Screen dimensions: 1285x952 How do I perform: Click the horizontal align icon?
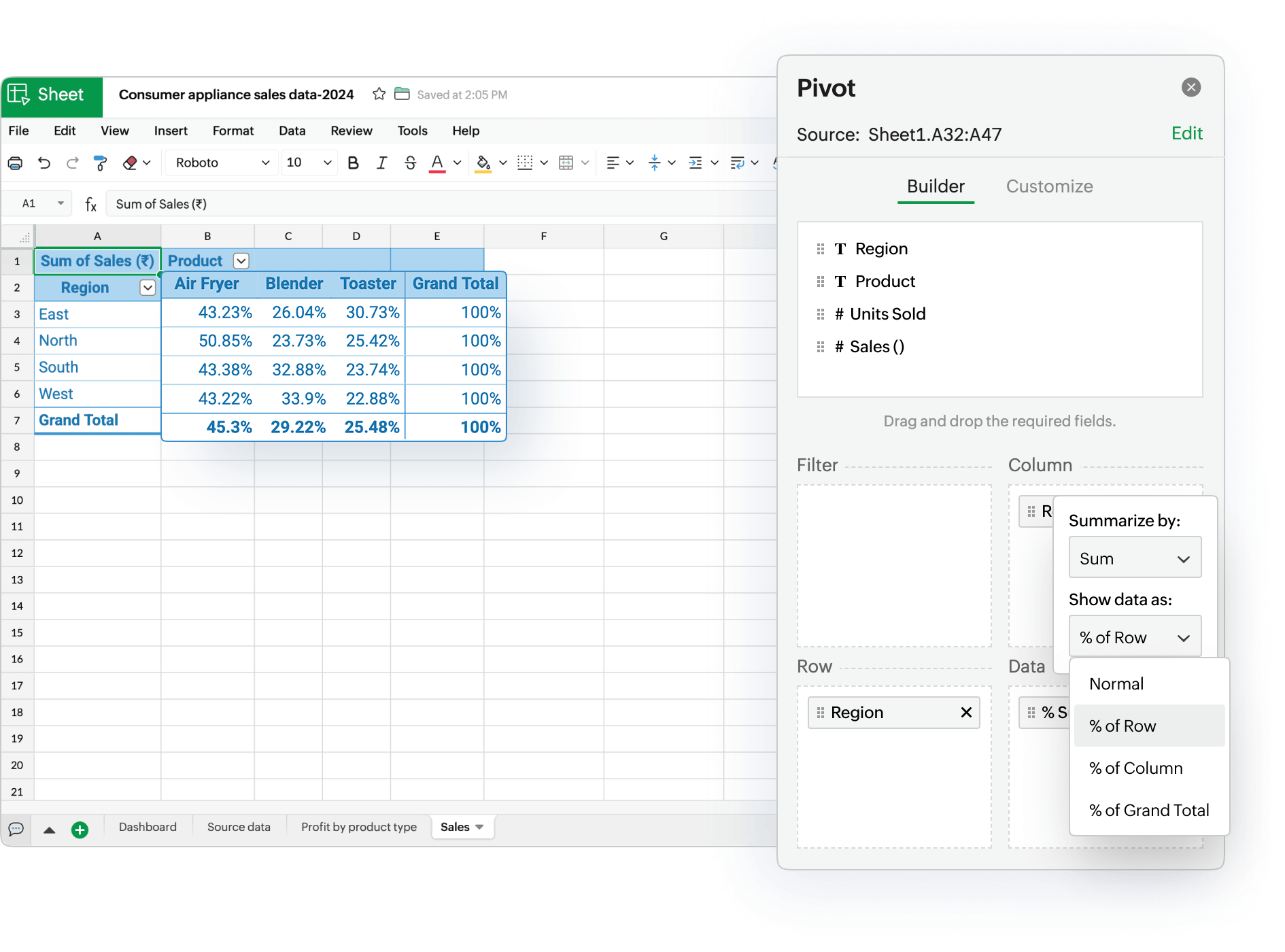(x=613, y=163)
